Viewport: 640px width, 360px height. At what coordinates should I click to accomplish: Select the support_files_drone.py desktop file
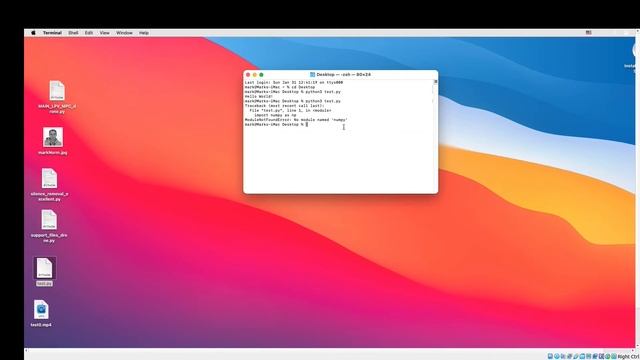tap(49, 220)
